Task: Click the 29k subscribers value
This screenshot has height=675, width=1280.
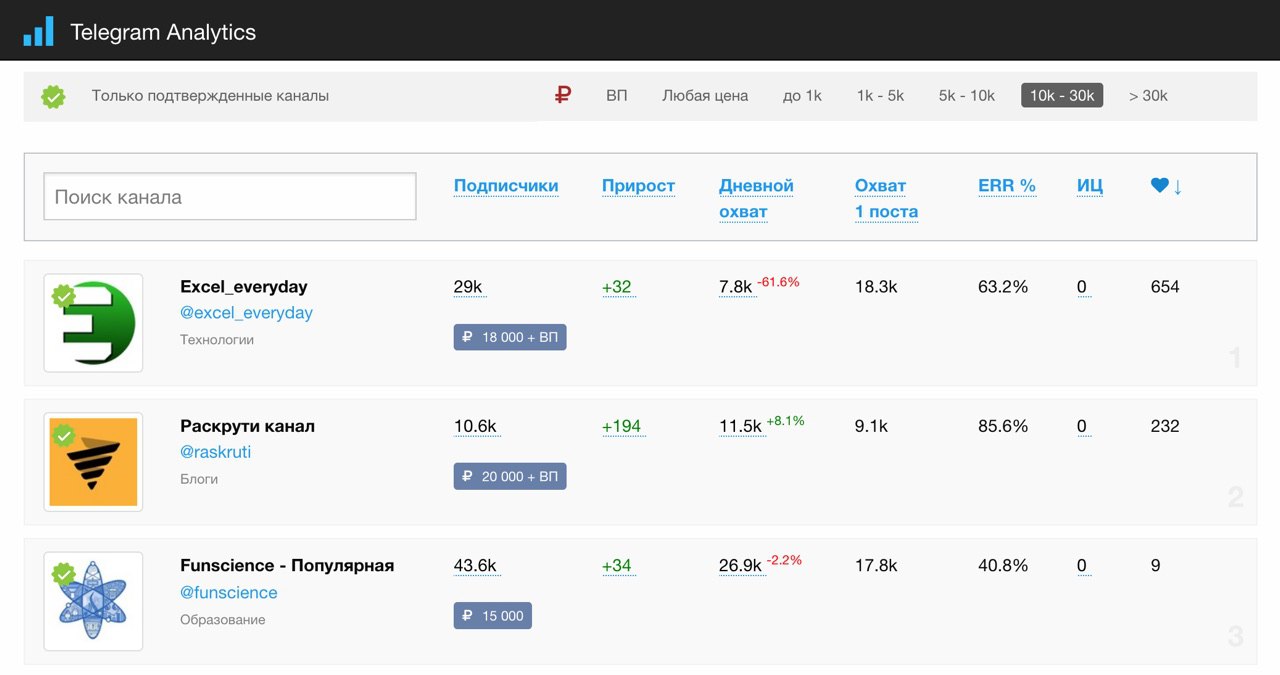Action: click(x=468, y=287)
